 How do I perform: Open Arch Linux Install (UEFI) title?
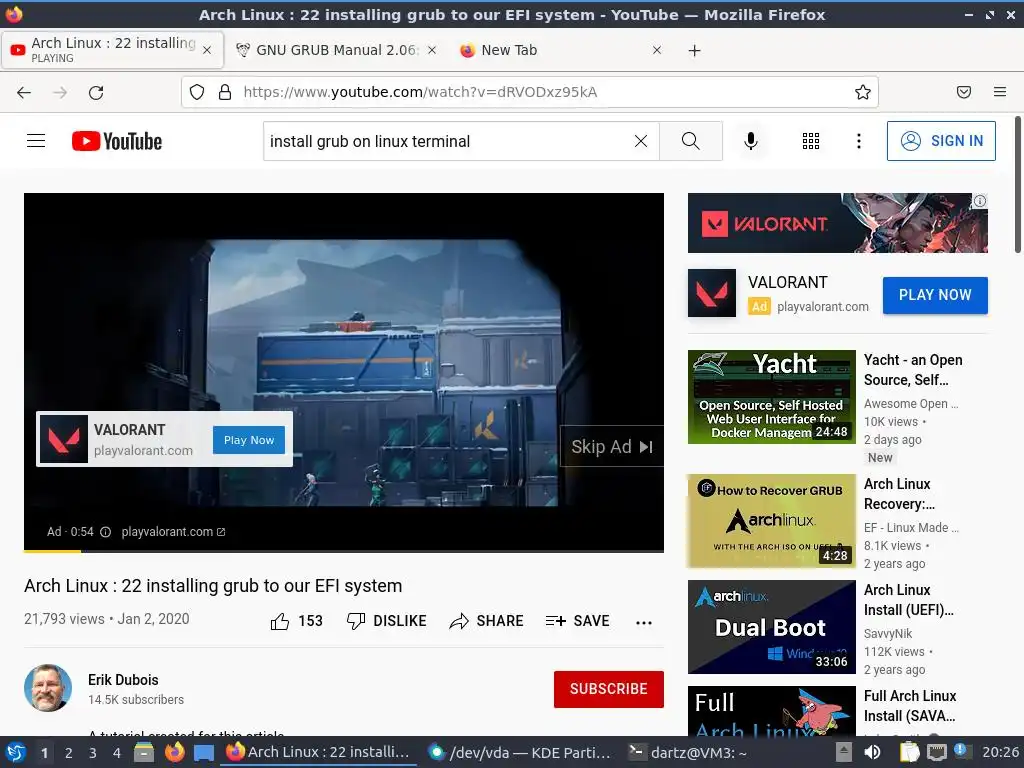(x=908, y=600)
